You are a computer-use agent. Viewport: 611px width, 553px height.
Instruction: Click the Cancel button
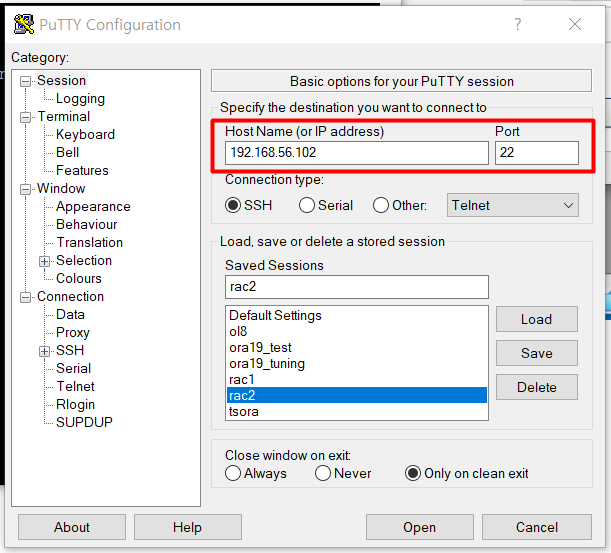click(537, 527)
